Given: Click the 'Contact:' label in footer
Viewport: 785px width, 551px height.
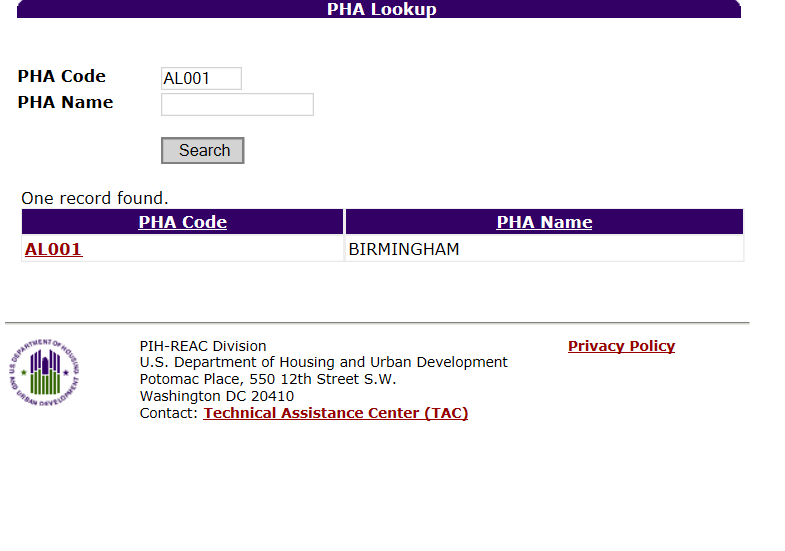Looking at the screenshot, I should coord(169,413).
